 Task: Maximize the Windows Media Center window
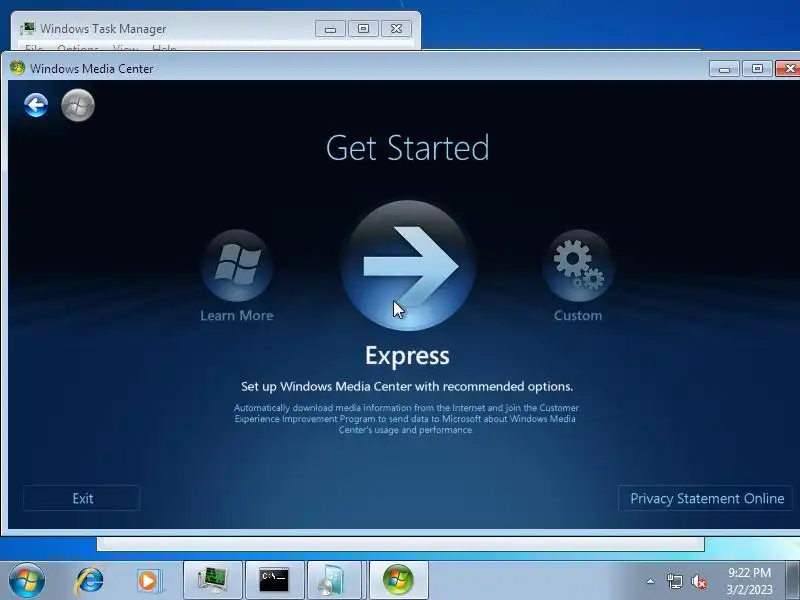[x=757, y=69]
